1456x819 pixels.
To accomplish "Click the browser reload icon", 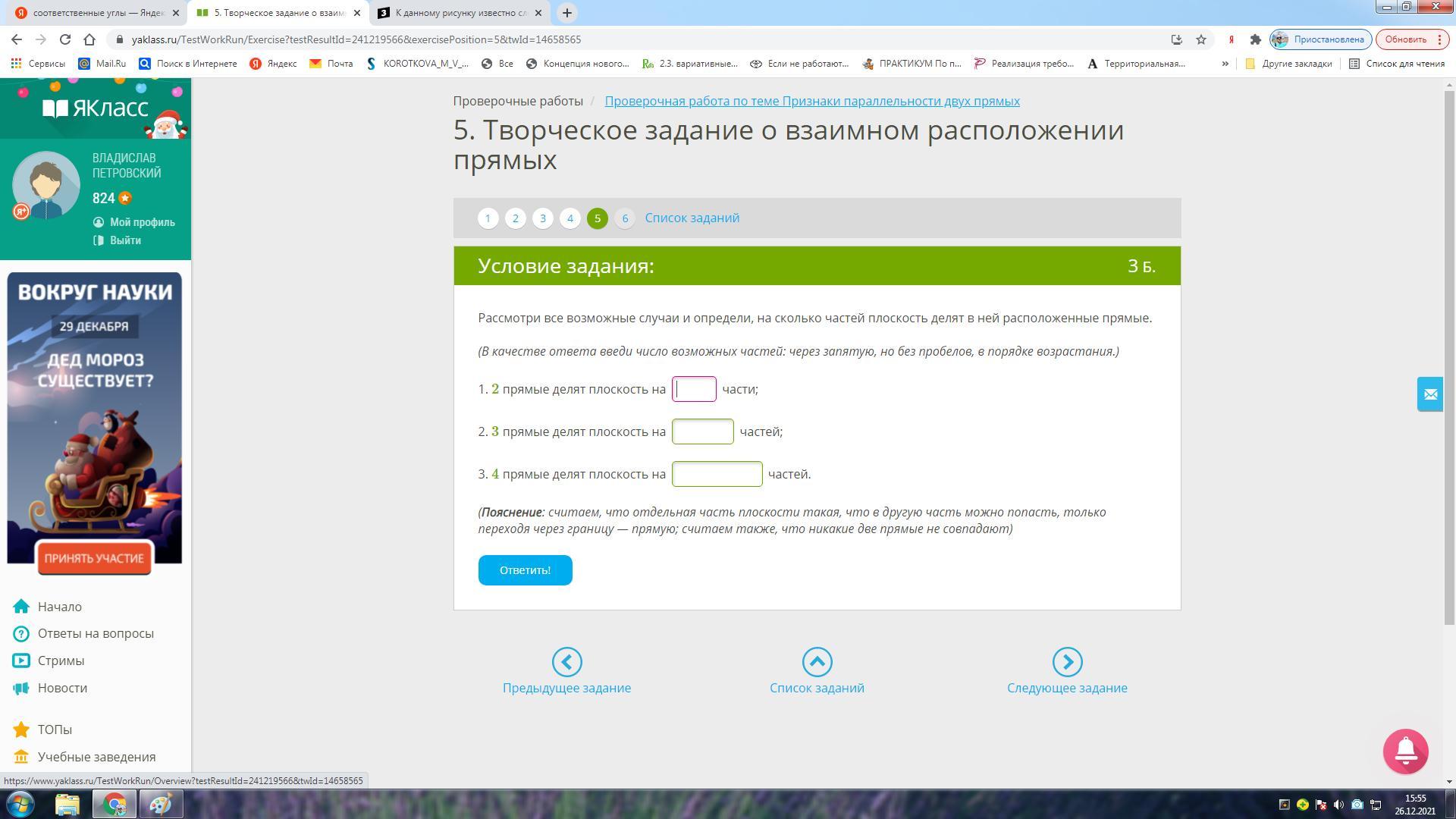I will click(65, 39).
